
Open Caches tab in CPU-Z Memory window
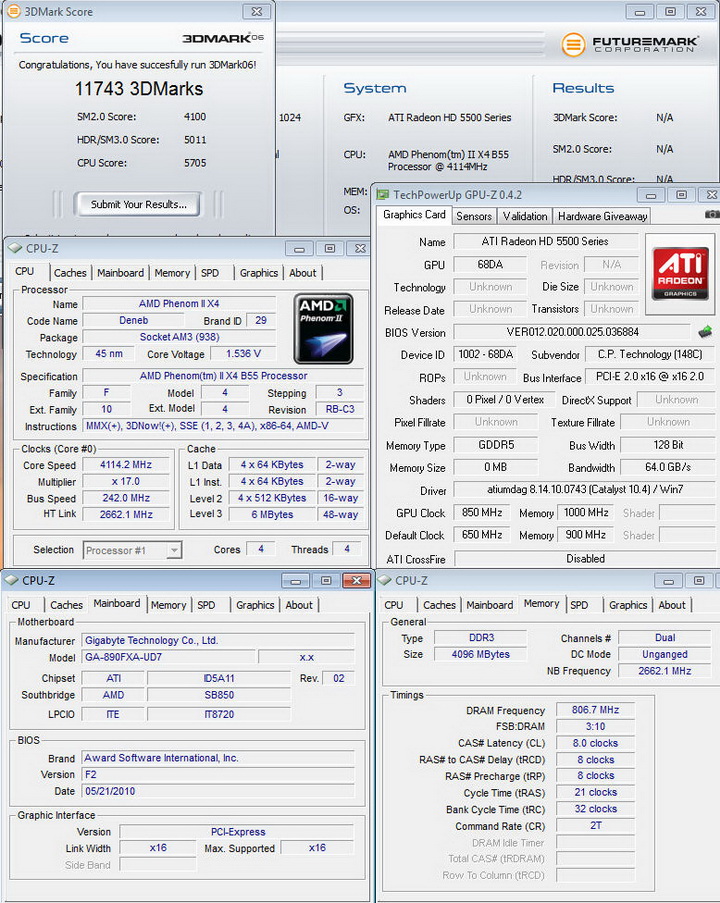click(x=439, y=605)
